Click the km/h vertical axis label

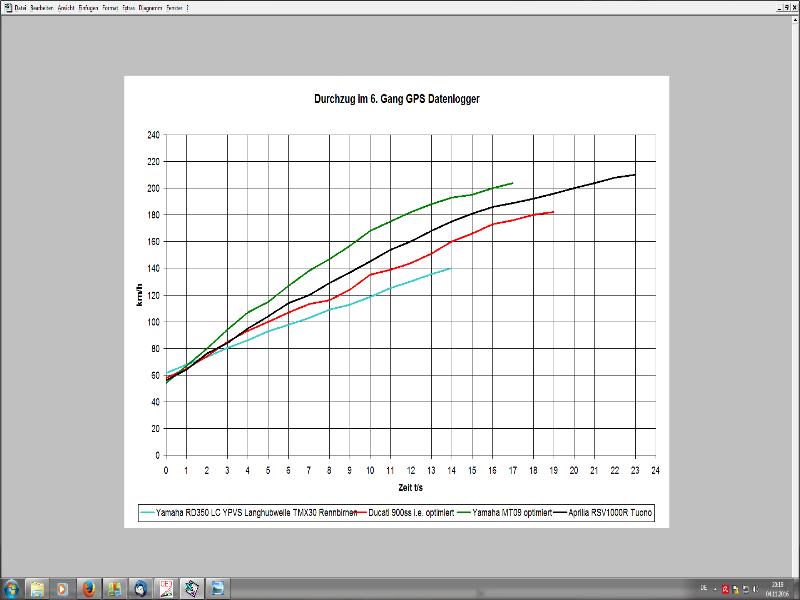coord(141,293)
